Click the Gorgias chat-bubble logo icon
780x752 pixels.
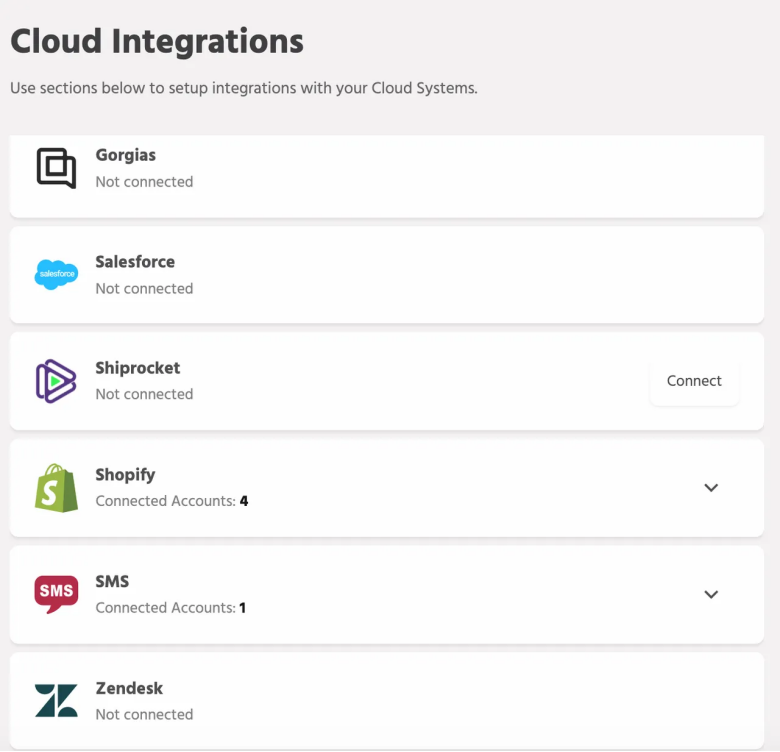click(x=56, y=168)
